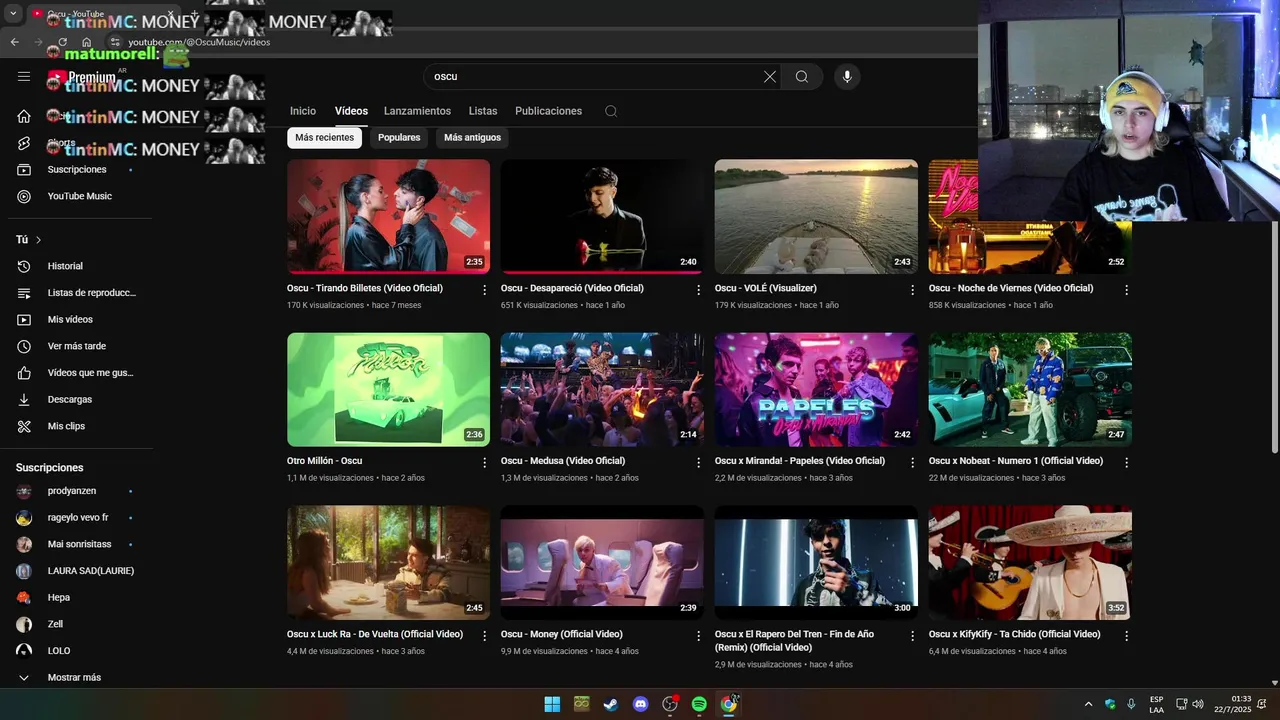
Task: Click the Windows Start button
Action: point(552,704)
